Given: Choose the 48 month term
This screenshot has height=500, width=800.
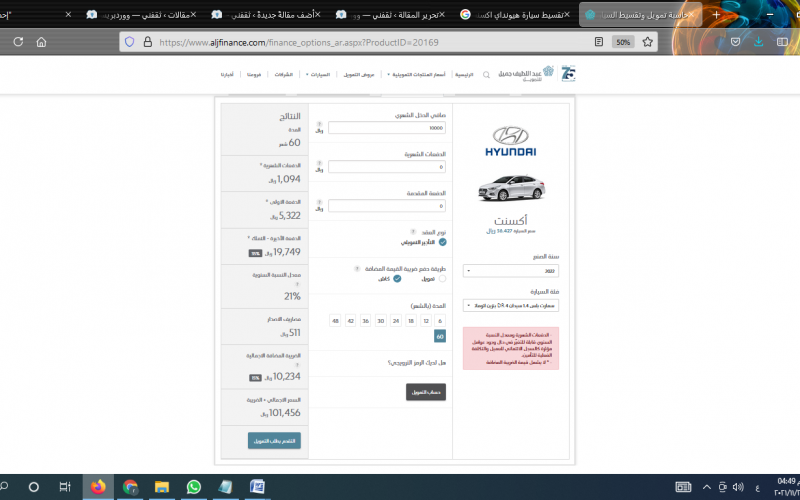Looking at the screenshot, I should point(335,321).
